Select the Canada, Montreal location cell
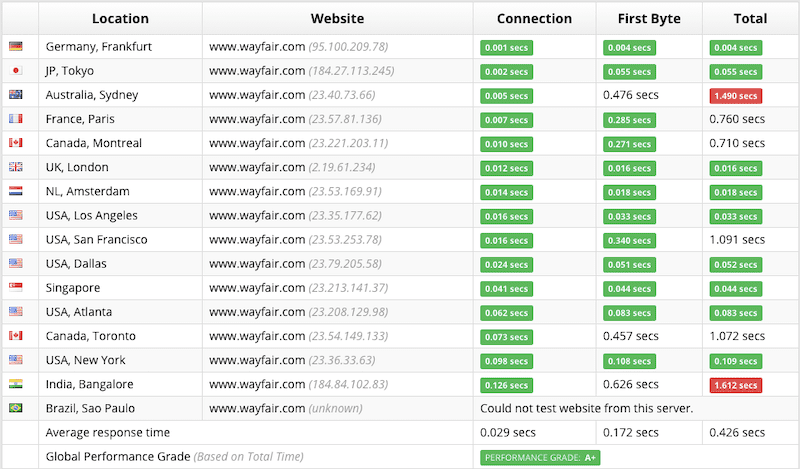This screenshot has width=800, height=469. point(120,143)
